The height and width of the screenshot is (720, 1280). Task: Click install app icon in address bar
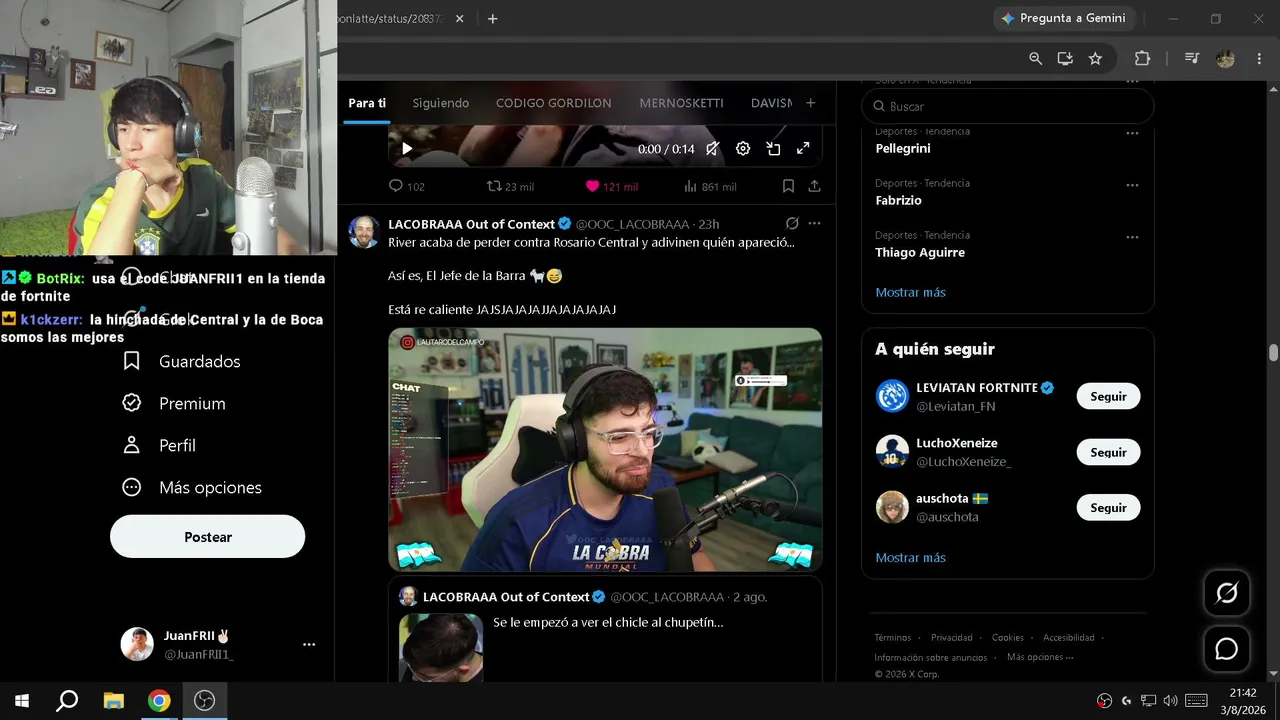pos(1065,59)
